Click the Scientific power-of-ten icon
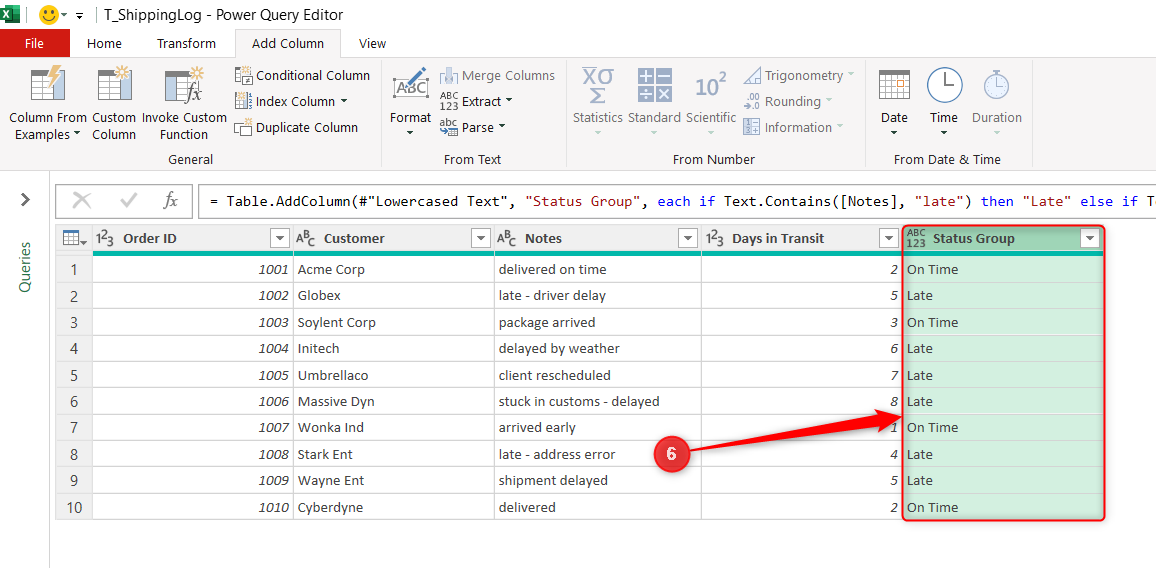 pyautogui.click(x=711, y=86)
